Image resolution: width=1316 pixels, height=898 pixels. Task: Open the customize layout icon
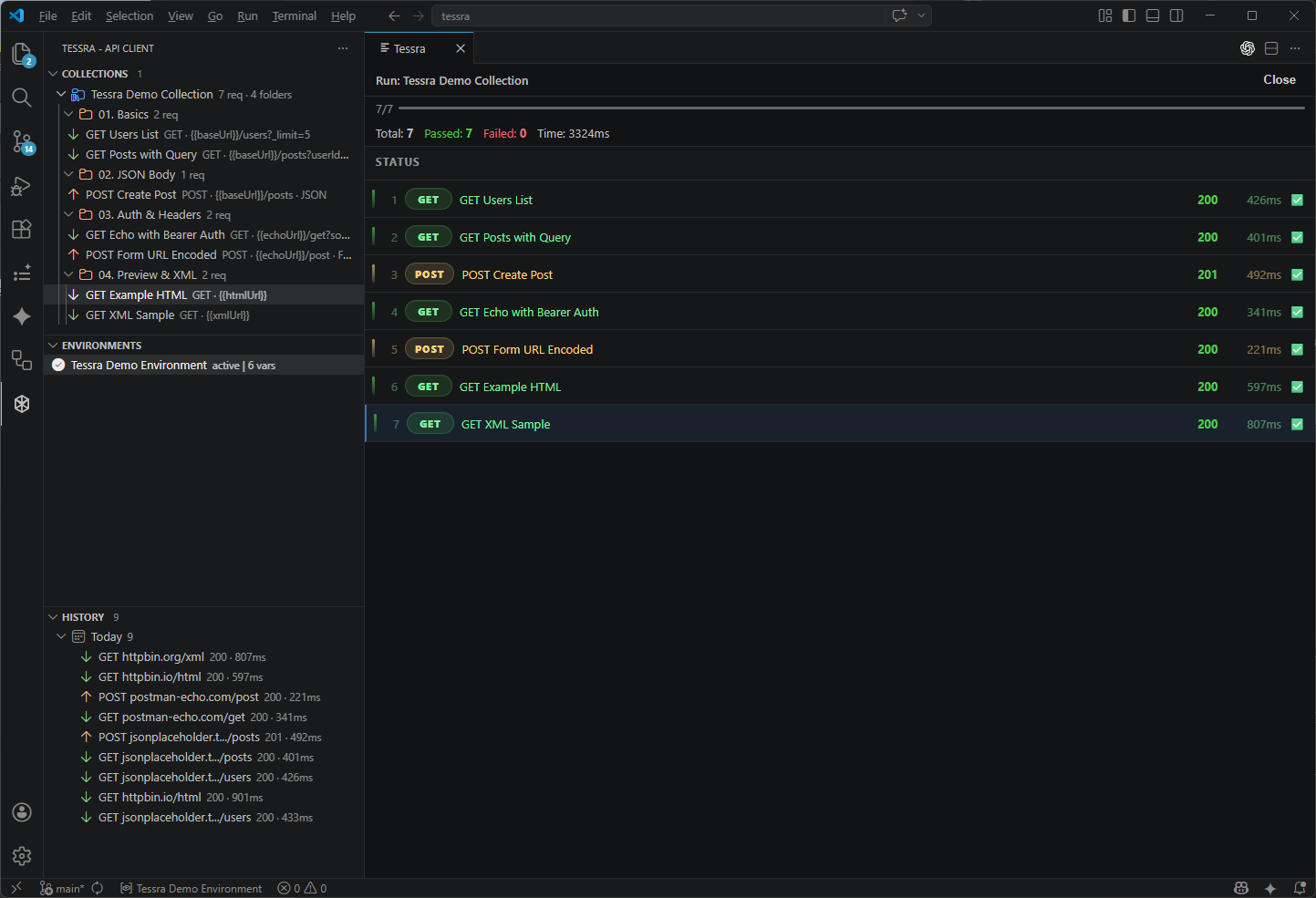point(1105,15)
